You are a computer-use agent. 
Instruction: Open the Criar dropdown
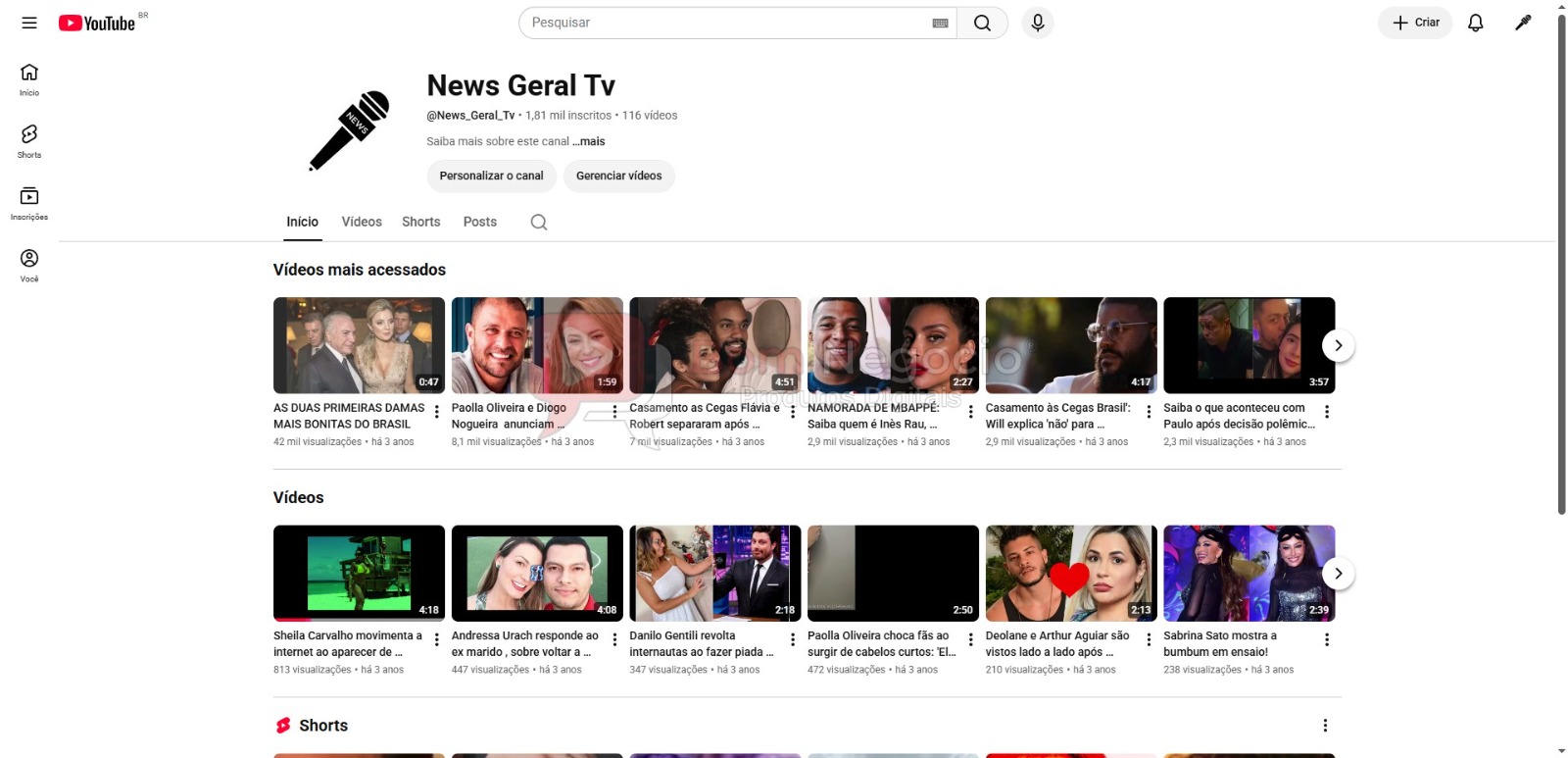coord(1415,23)
